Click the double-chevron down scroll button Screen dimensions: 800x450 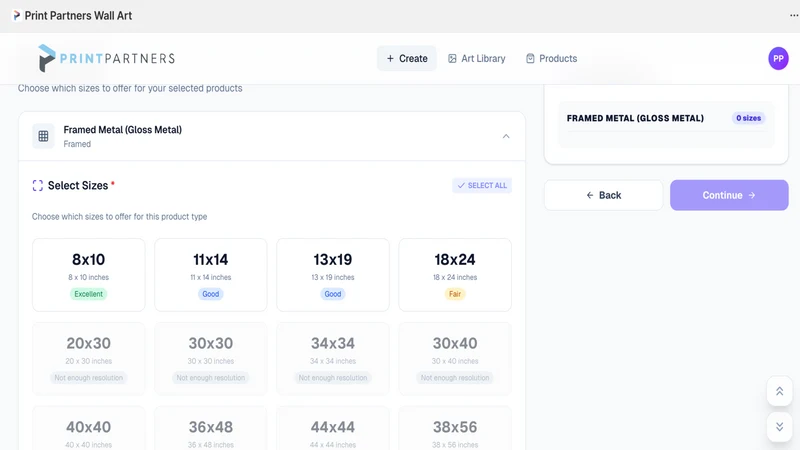click(x=780, y=427)
